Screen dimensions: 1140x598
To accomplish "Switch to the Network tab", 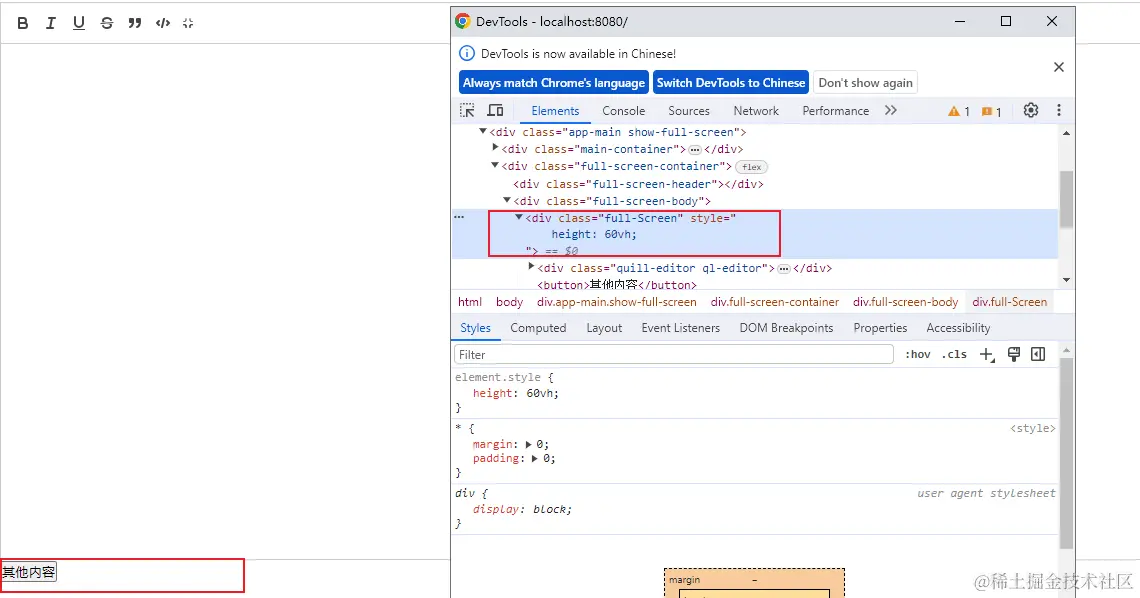I will point(755,110).
